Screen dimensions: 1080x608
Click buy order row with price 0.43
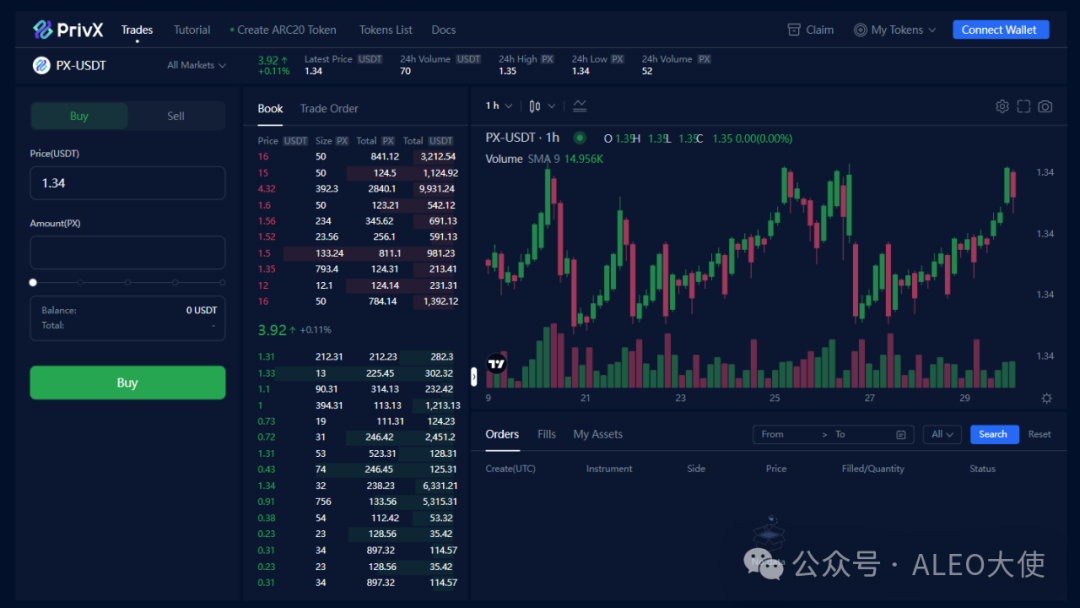(x=357, y=470)
